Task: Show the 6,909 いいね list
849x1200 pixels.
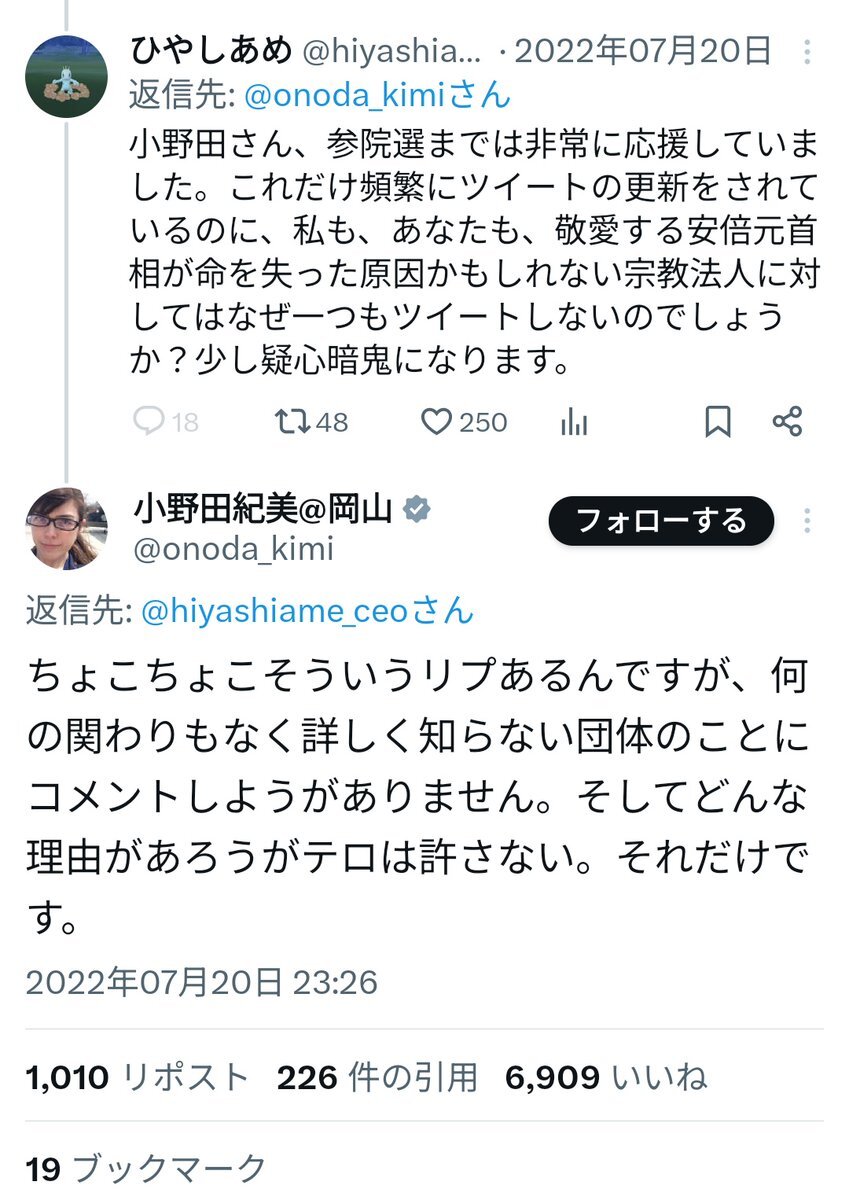Action: [x=606, y=1077]
